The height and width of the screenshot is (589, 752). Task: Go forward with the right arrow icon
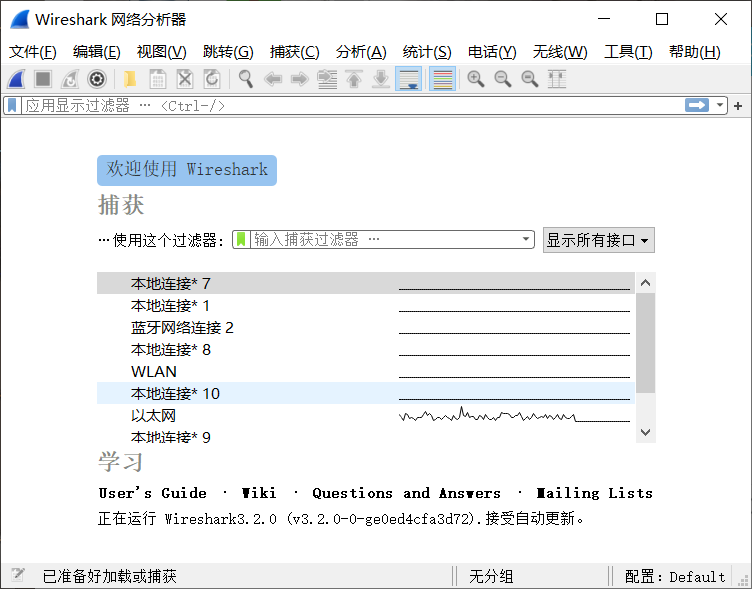point(300,79)
